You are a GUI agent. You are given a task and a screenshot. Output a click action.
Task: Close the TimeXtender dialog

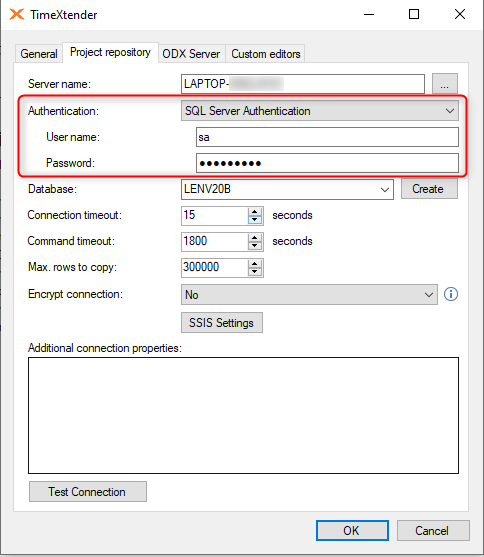460,15
